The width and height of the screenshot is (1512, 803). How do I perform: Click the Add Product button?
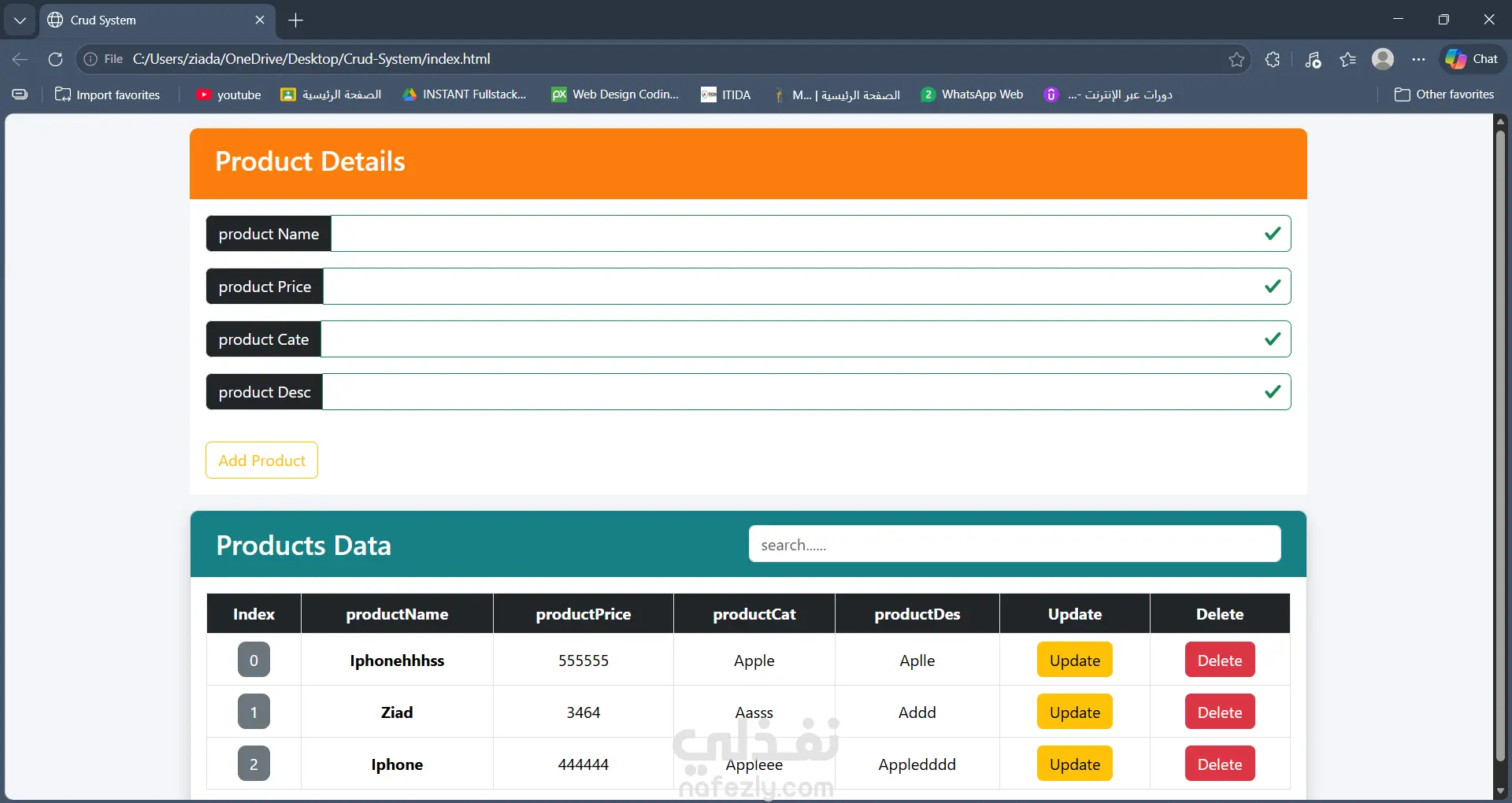pos(261,461)
